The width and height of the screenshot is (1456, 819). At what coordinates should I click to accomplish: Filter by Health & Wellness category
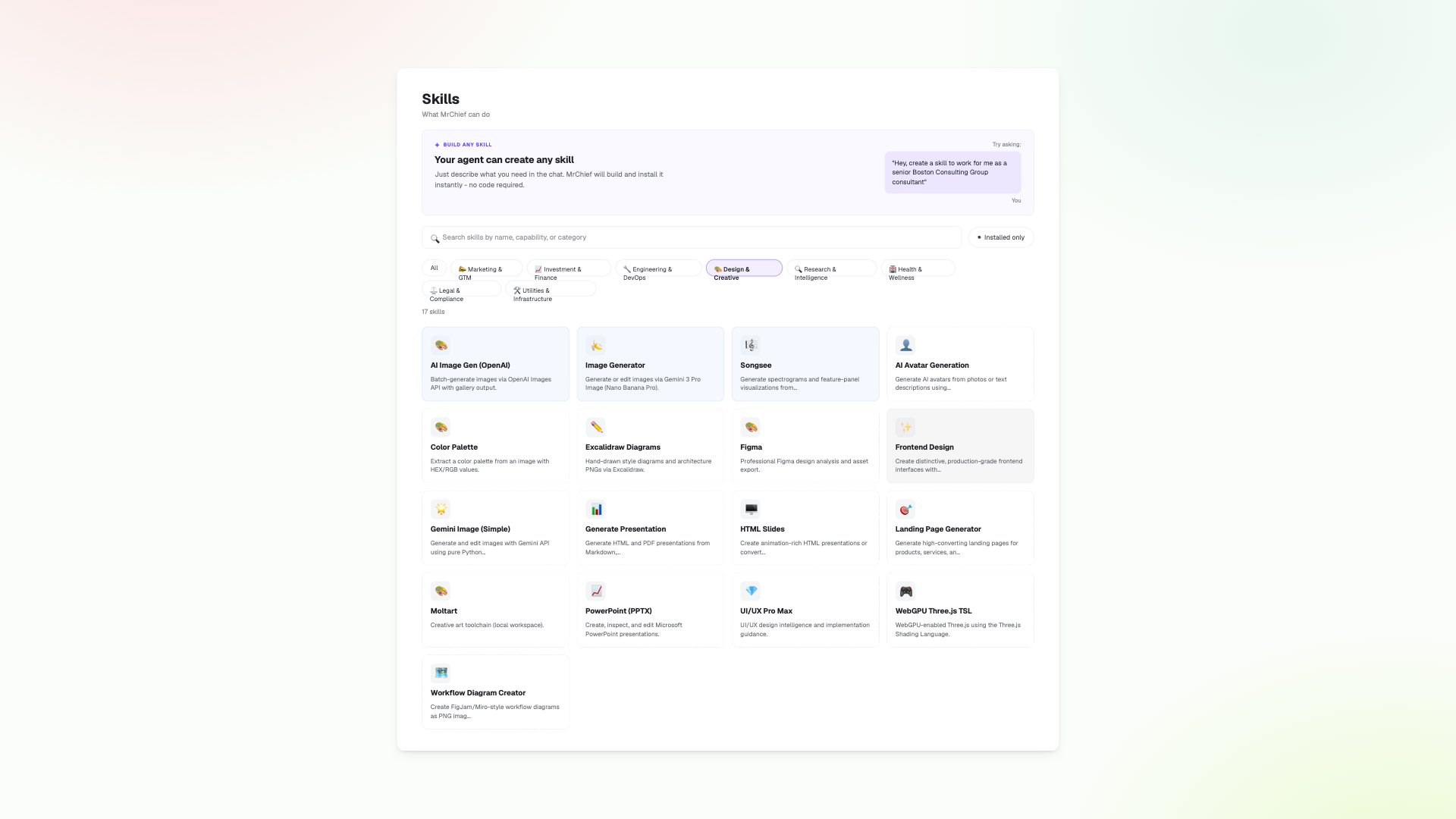918,268
